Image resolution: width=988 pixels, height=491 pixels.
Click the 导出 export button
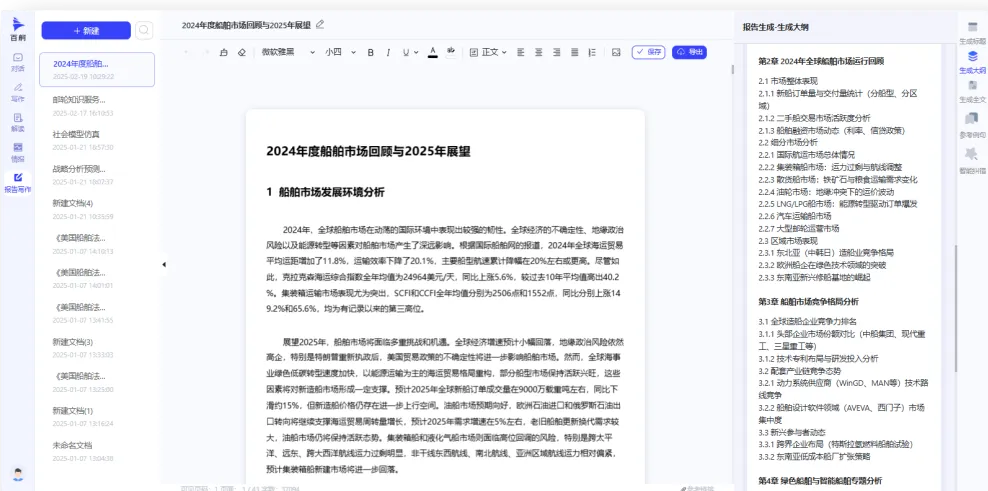(690, 52)
